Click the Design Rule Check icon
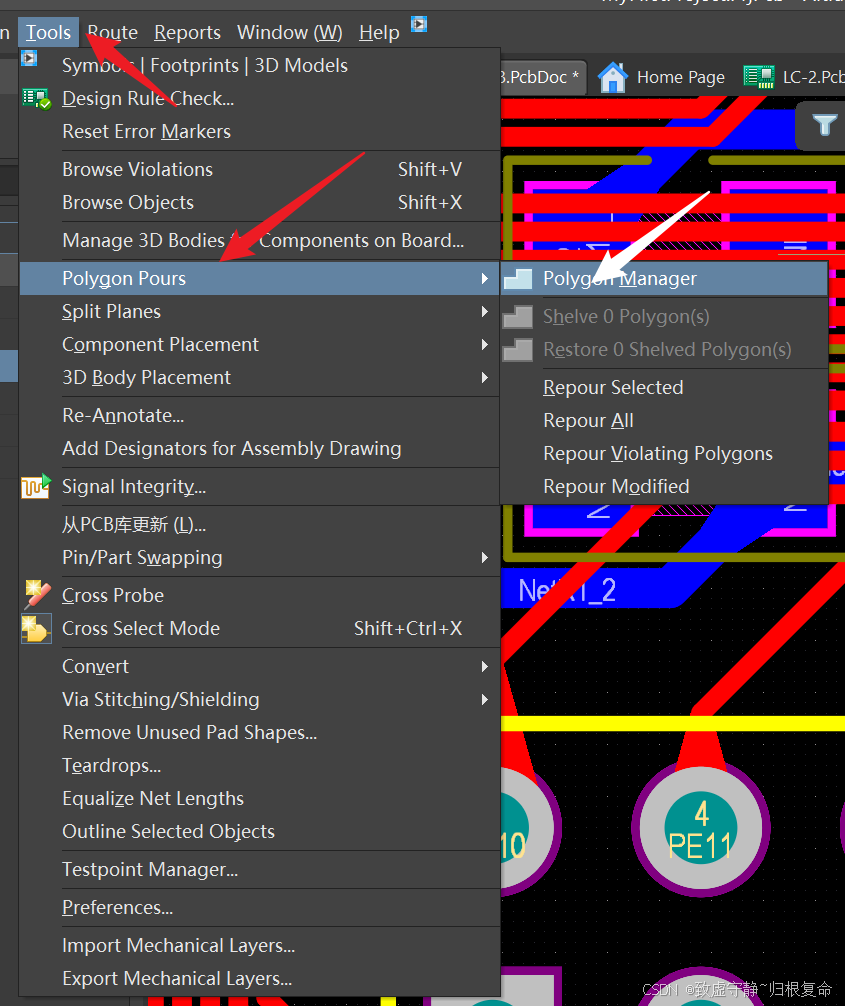845x1006 pixels. coord(36,99)
